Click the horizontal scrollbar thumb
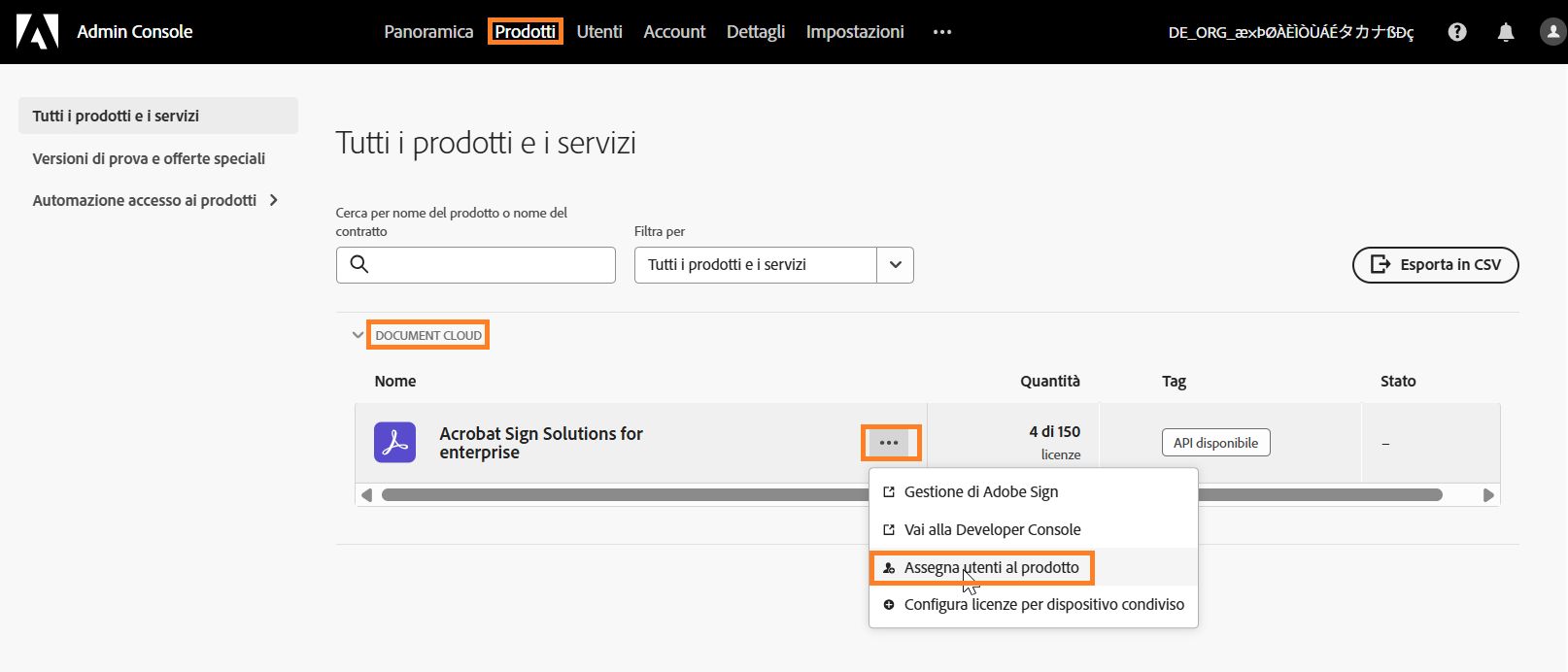 911,495
